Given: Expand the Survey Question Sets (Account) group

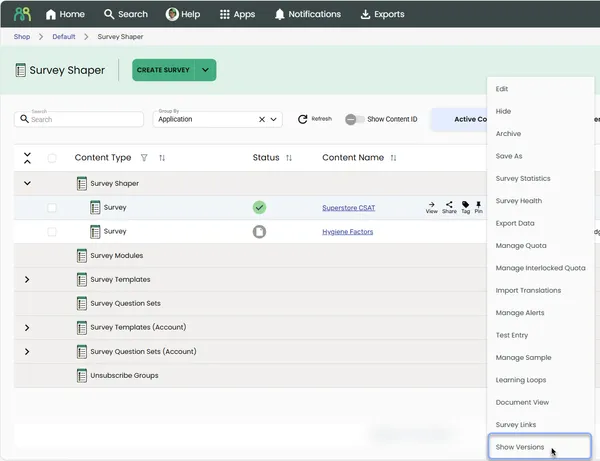Looking at the screenshot, I should click(27, 352).
